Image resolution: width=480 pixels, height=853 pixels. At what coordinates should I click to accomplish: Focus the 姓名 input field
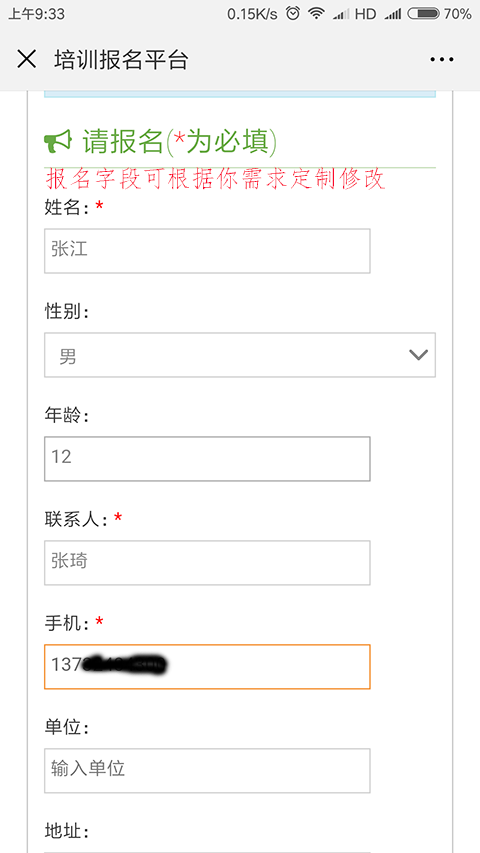[207, 251]
